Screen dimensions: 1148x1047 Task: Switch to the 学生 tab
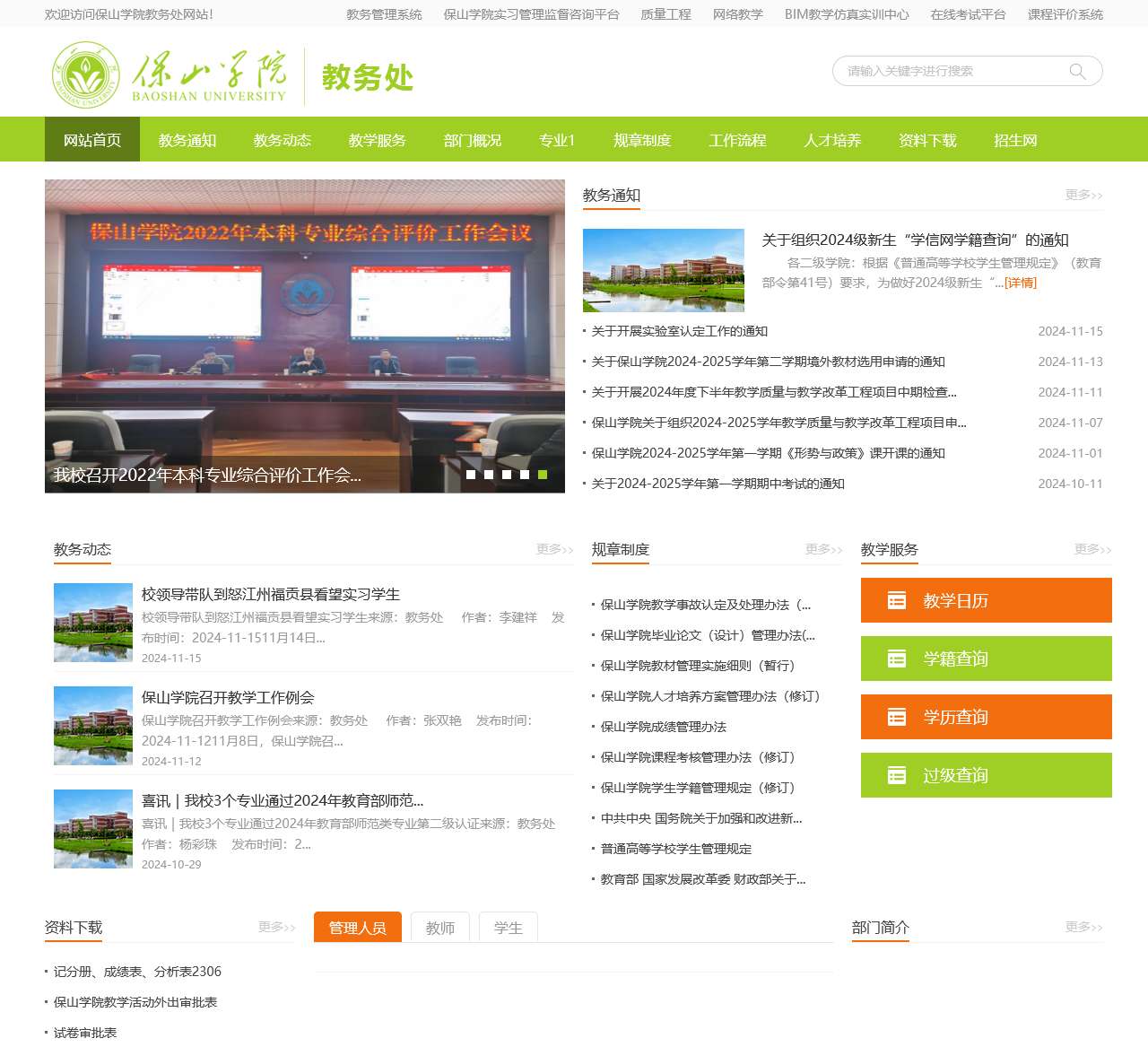(509, 928)
